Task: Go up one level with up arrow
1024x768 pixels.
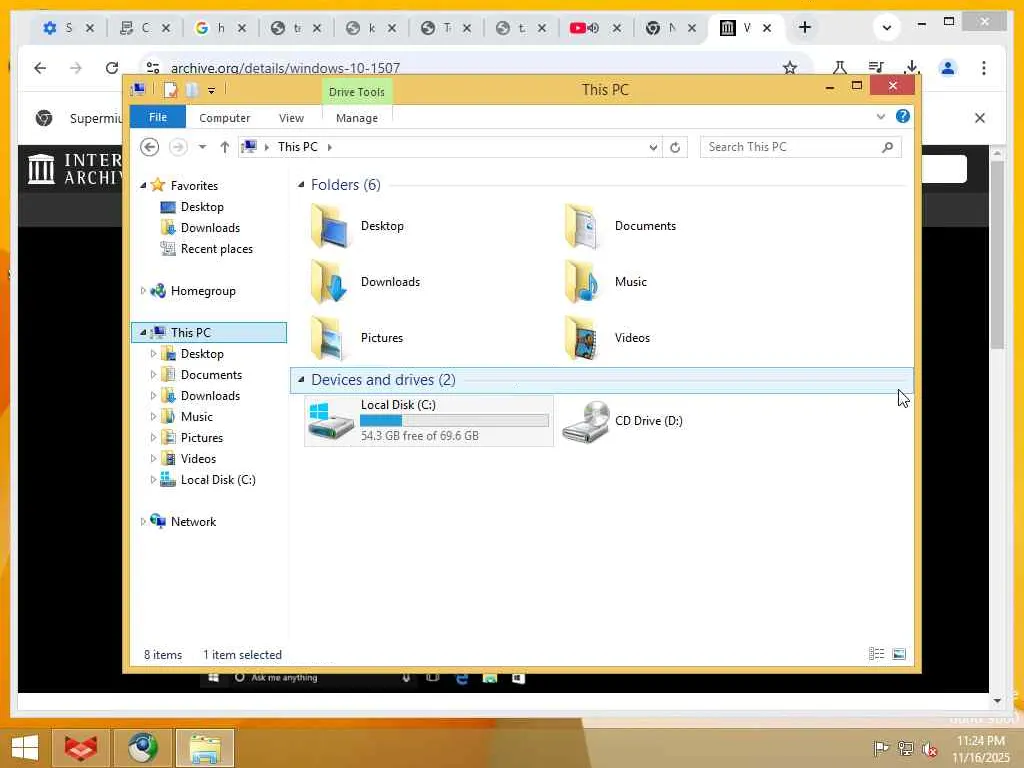Action: click(x=225, y=147)
